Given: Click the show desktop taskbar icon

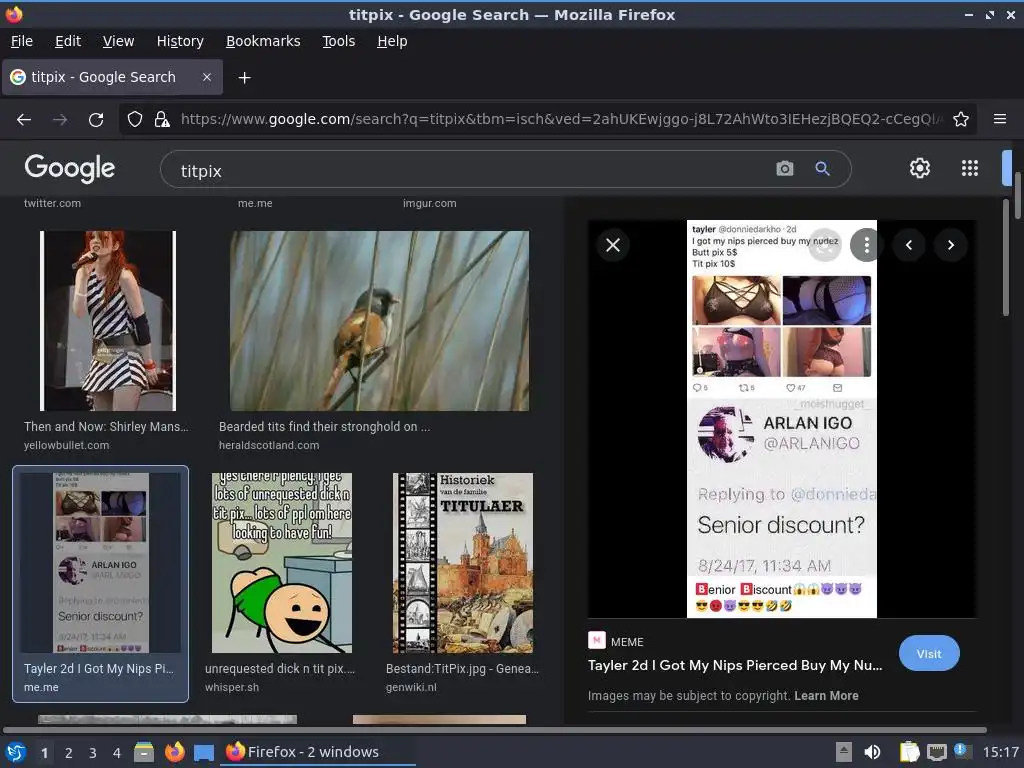Looking at the screenshot, I should click(x=204, y=752).
